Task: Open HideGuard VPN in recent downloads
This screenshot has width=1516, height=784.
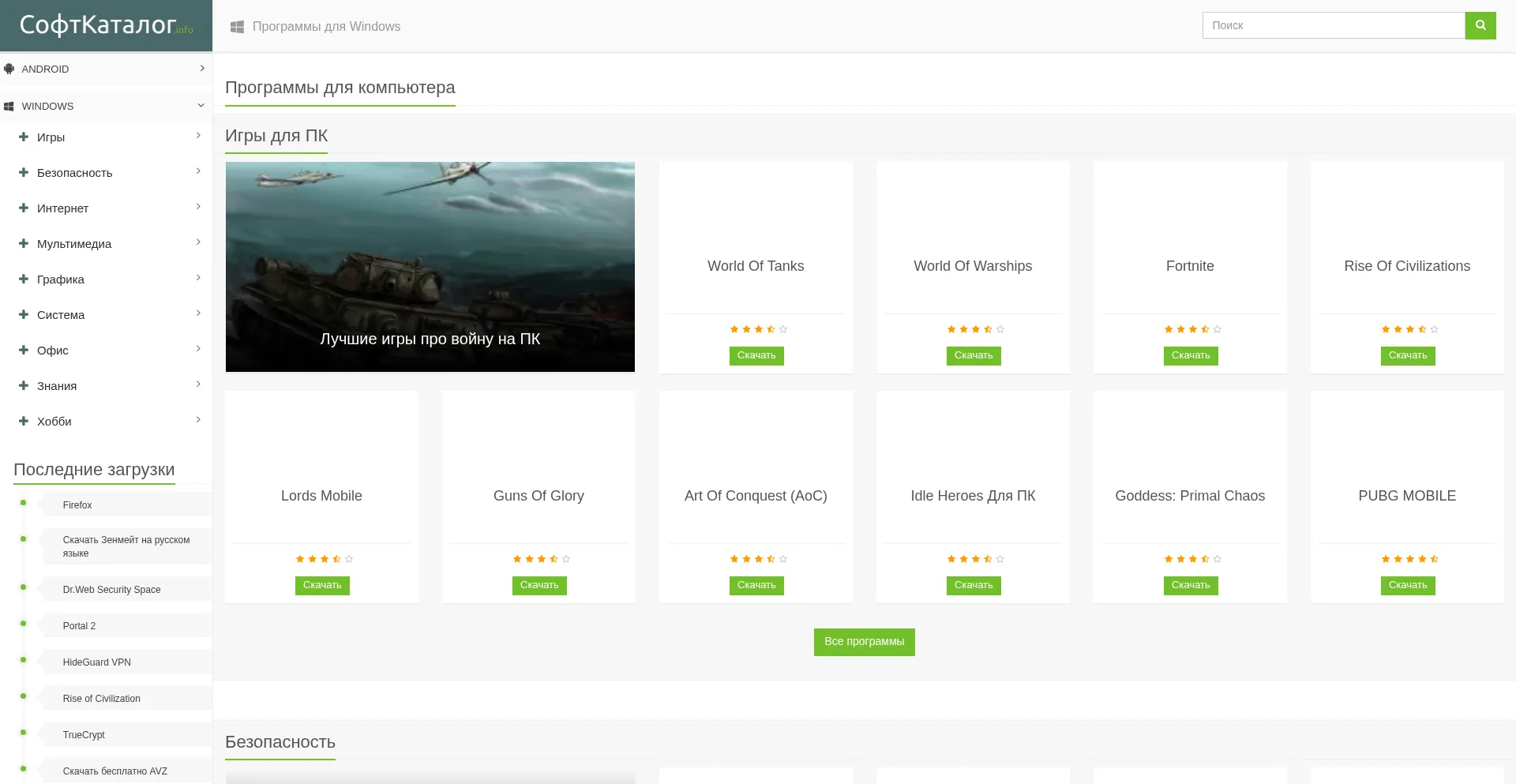Action: 96,662
